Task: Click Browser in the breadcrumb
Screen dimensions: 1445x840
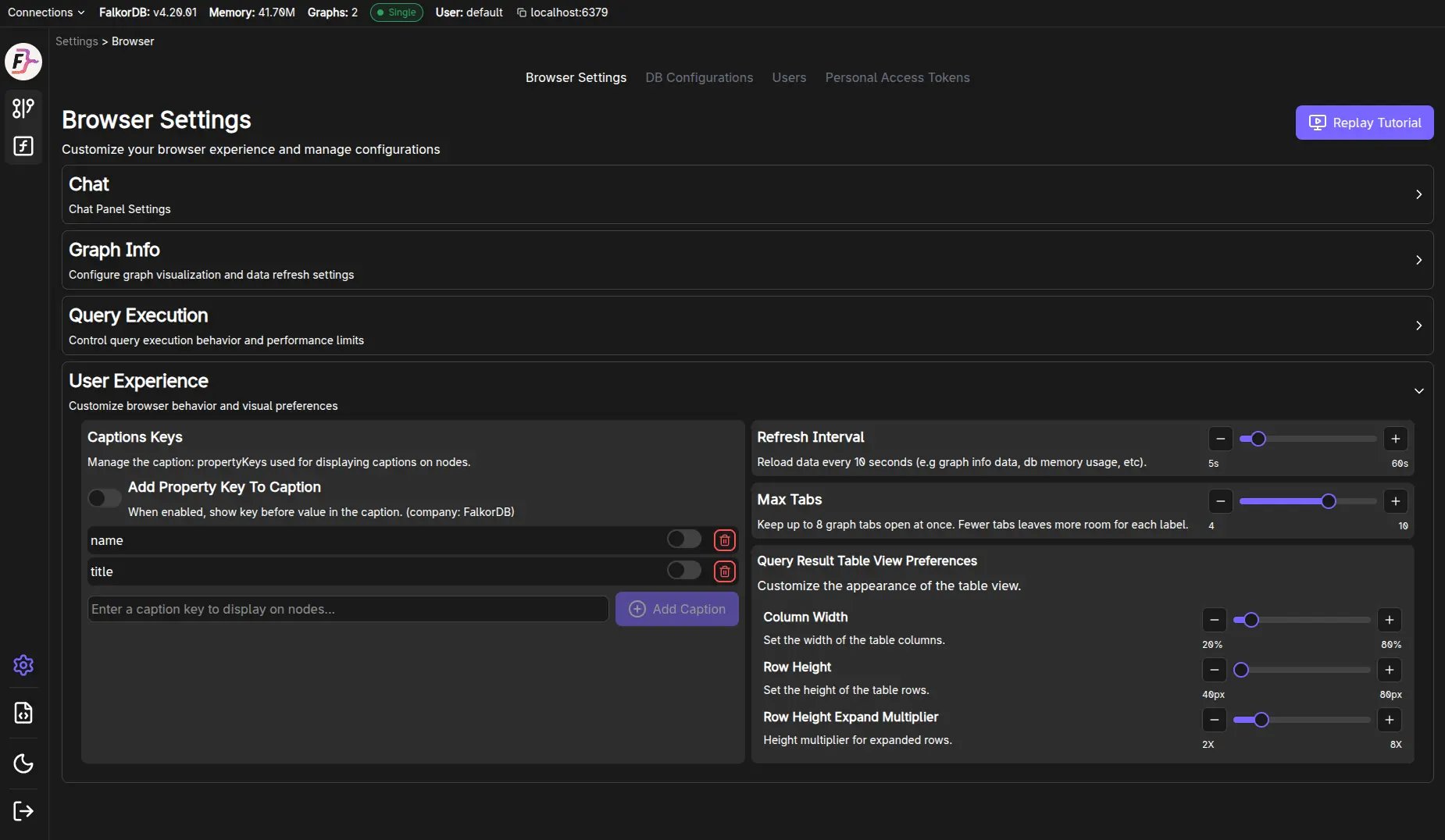Action: coord(133,41)
